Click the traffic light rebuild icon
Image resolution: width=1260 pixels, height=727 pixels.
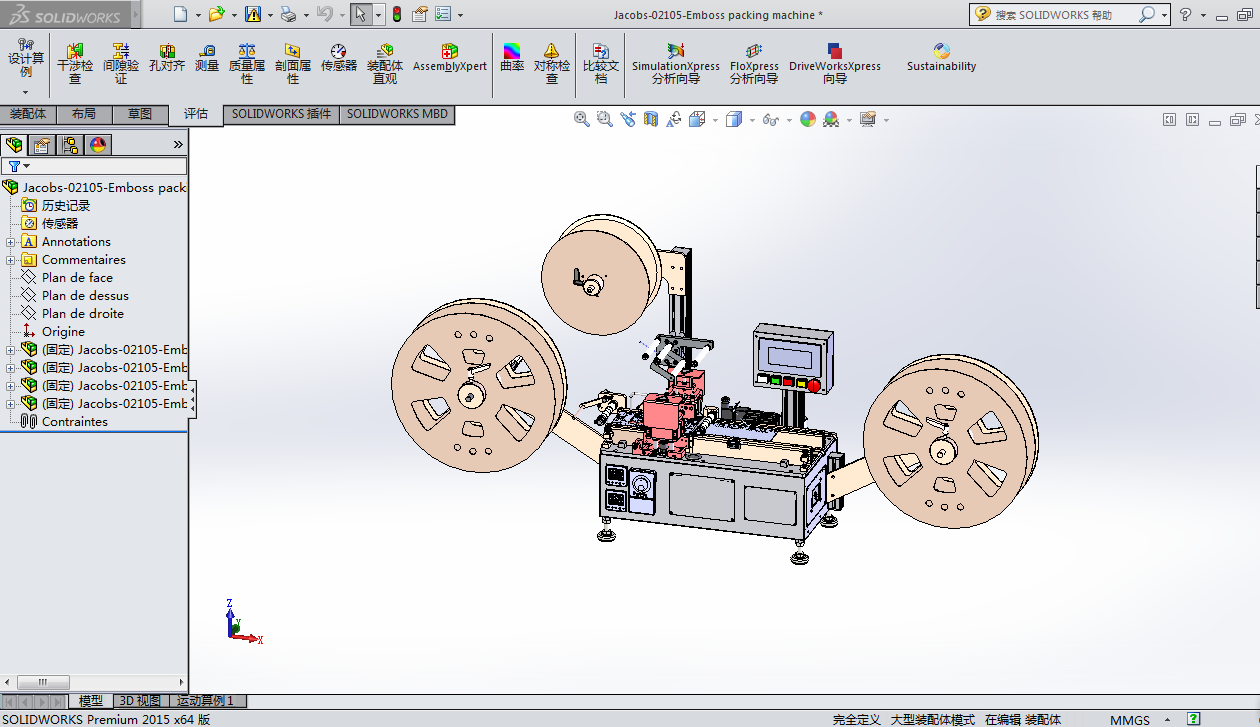pos(396,14)
